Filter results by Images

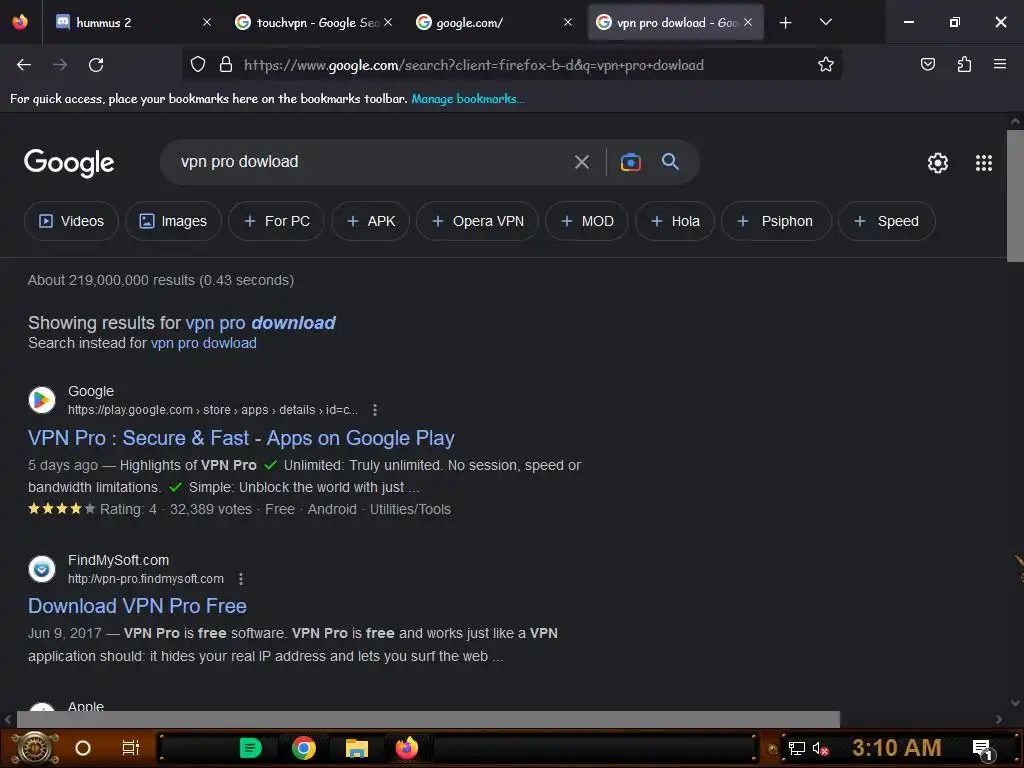(173, 221)
